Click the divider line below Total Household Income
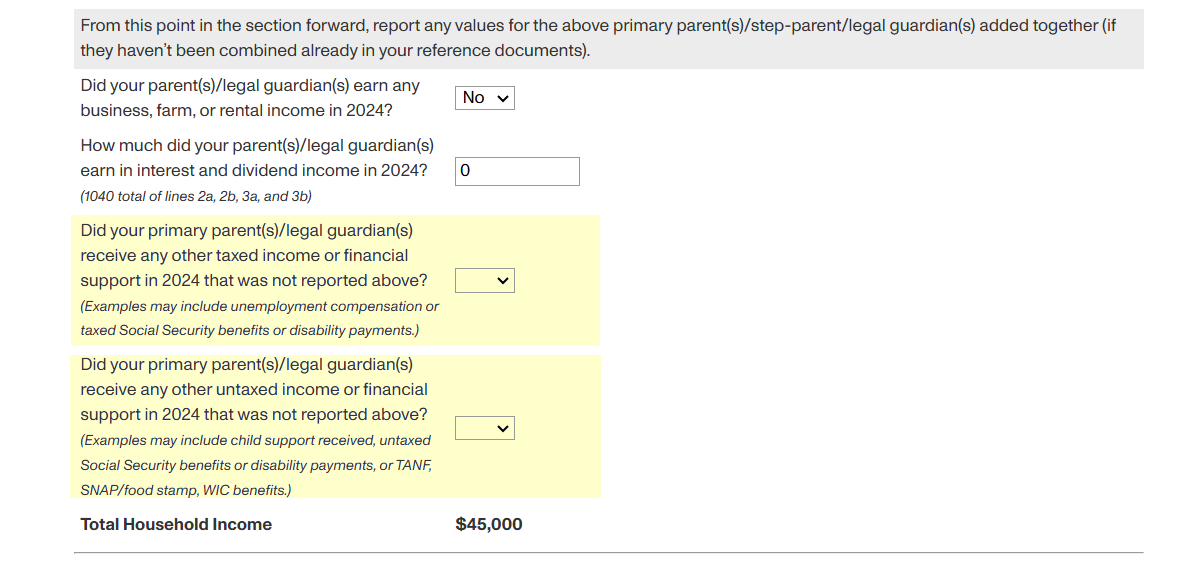Screen dimensions: 1202x570 tap(608, 552)
